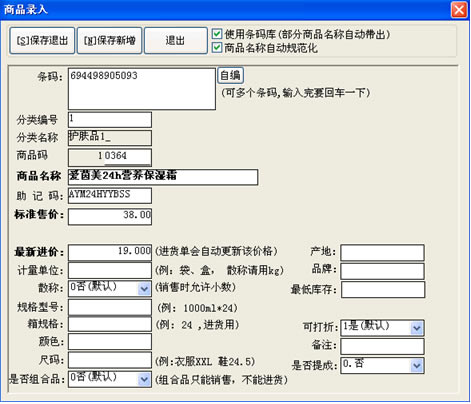Focus the 最低库存 input field
This screenshot has width=471, height=404.
[383, 290]
